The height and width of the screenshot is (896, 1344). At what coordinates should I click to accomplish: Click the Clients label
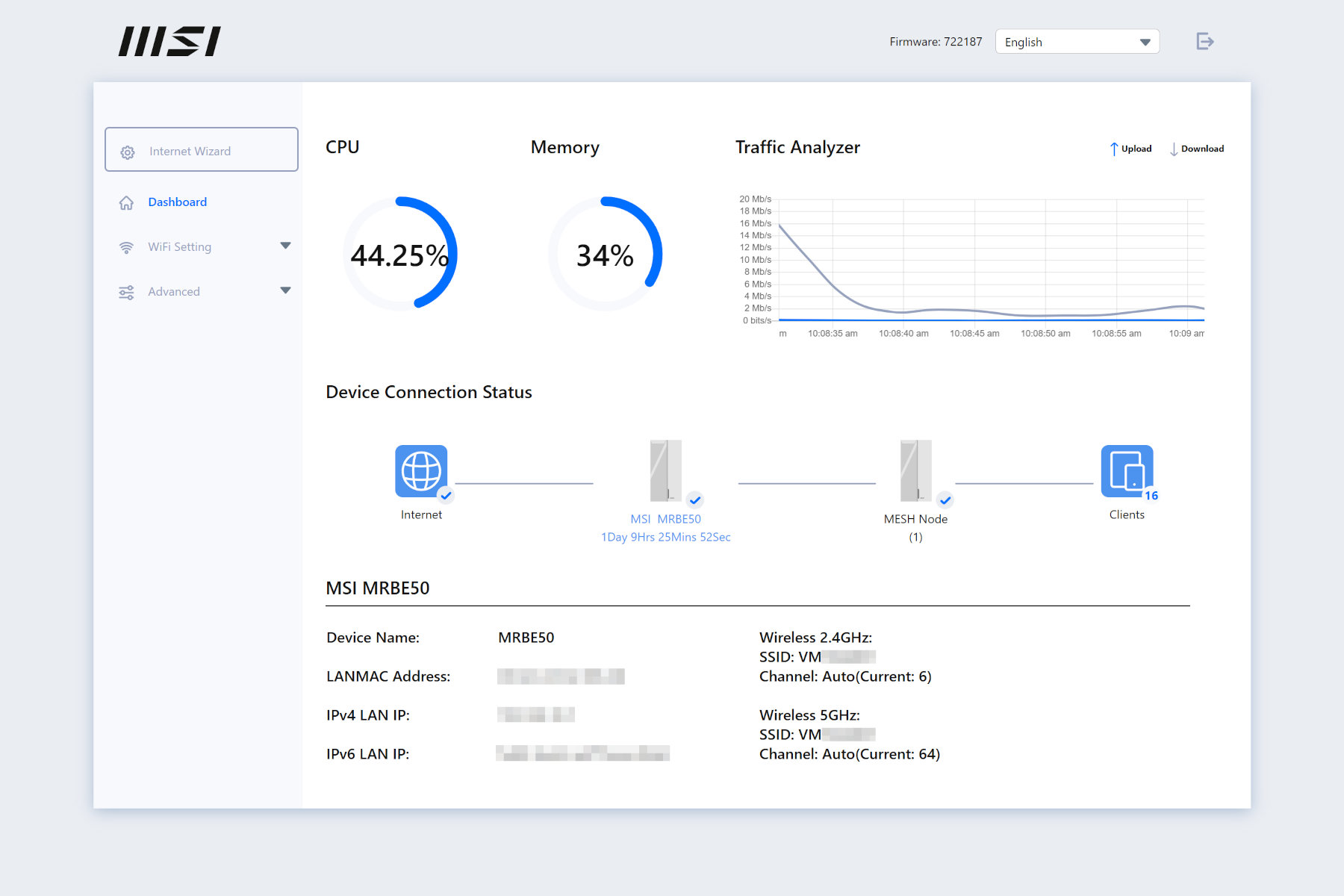point(1127,514)
